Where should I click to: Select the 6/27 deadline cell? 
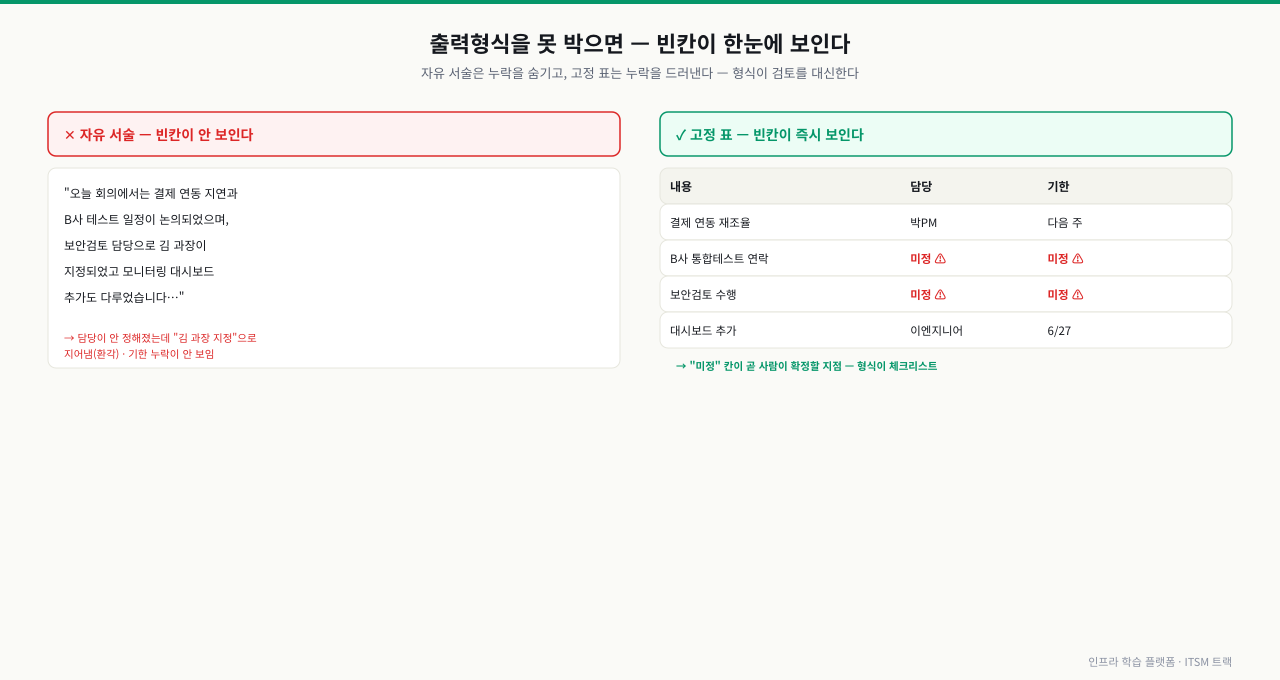click(x=1059, y=331)
